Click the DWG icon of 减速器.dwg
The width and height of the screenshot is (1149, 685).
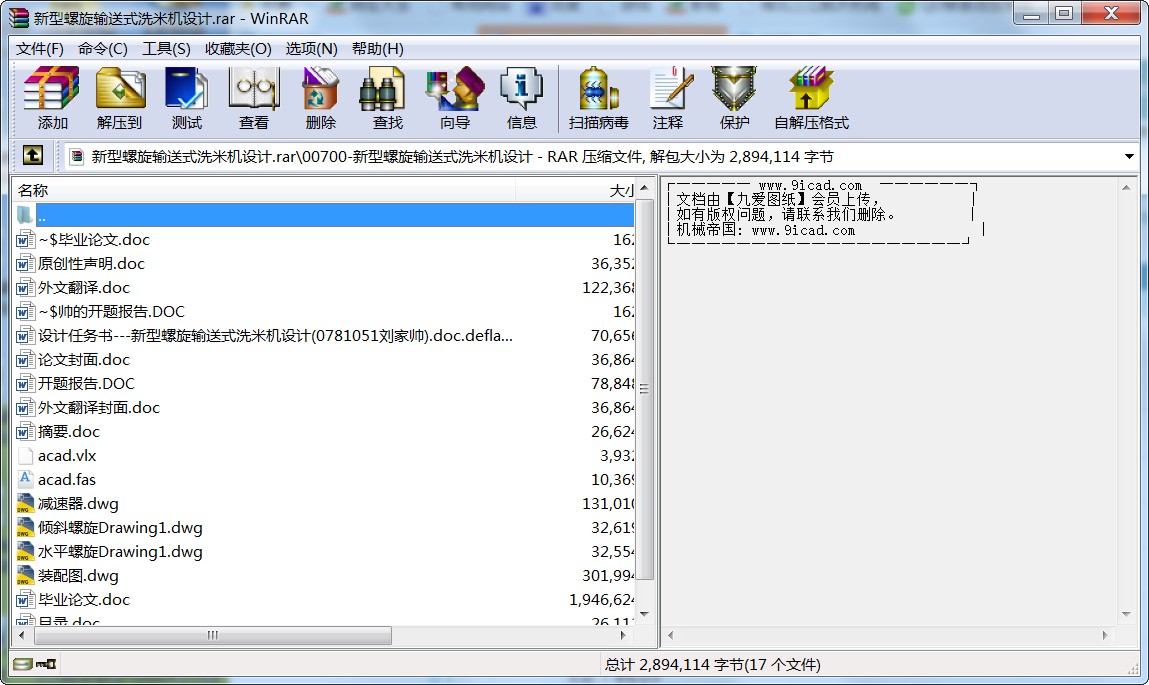click(25, 504)
